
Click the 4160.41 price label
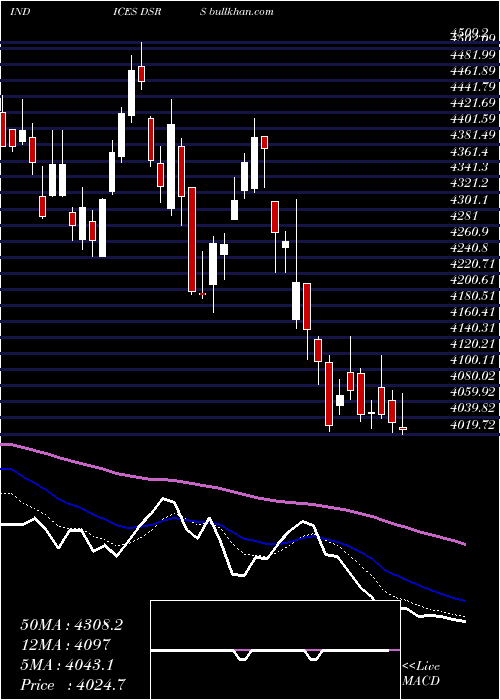[x=473, y=312]
